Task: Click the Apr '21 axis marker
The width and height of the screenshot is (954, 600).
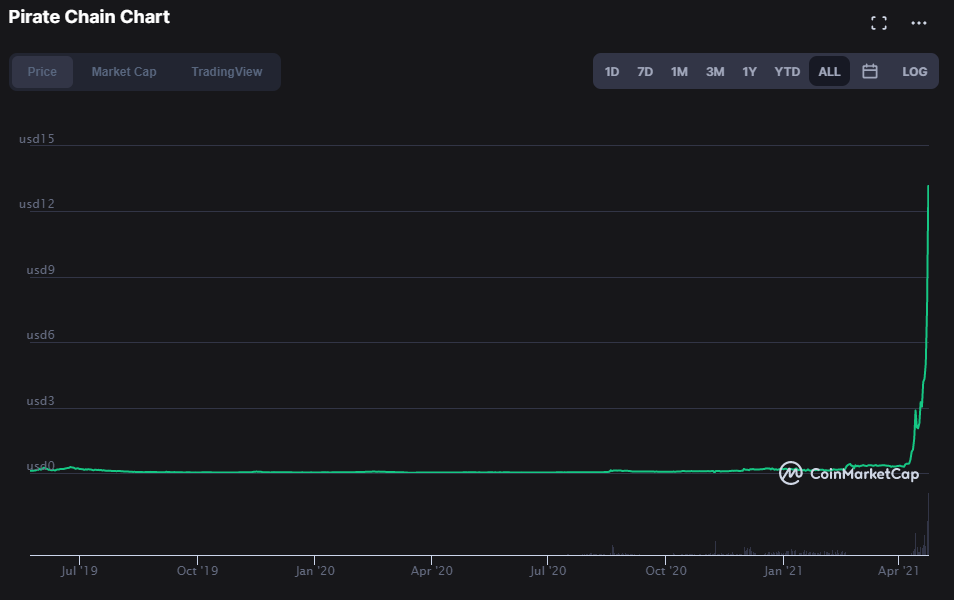Action: click(x=898, y=571)
